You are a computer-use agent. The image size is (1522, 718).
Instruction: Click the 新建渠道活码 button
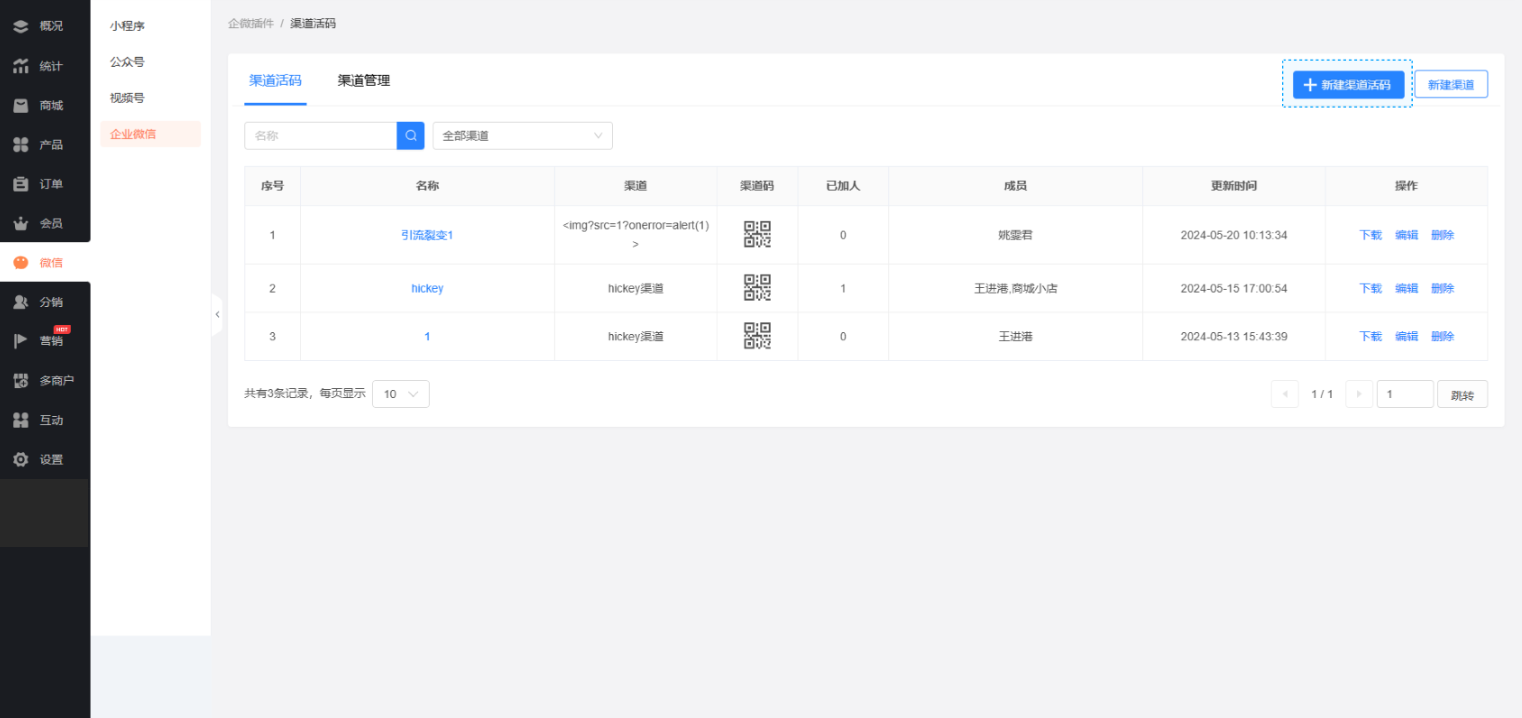pos(1347,85)
